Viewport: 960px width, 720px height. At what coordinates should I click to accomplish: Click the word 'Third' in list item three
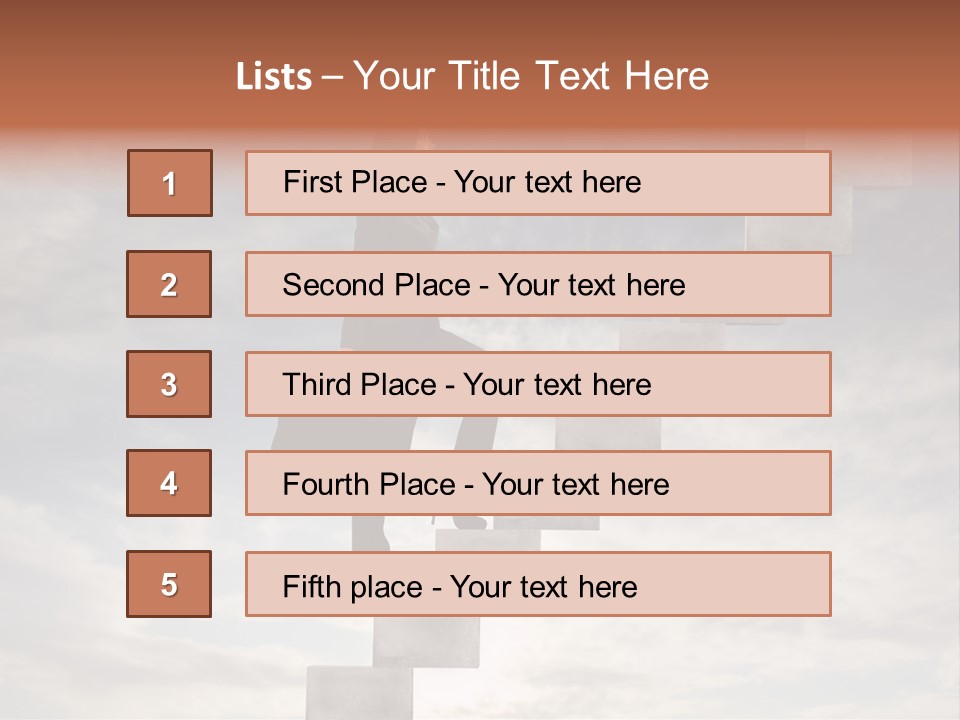click(316, 385)
